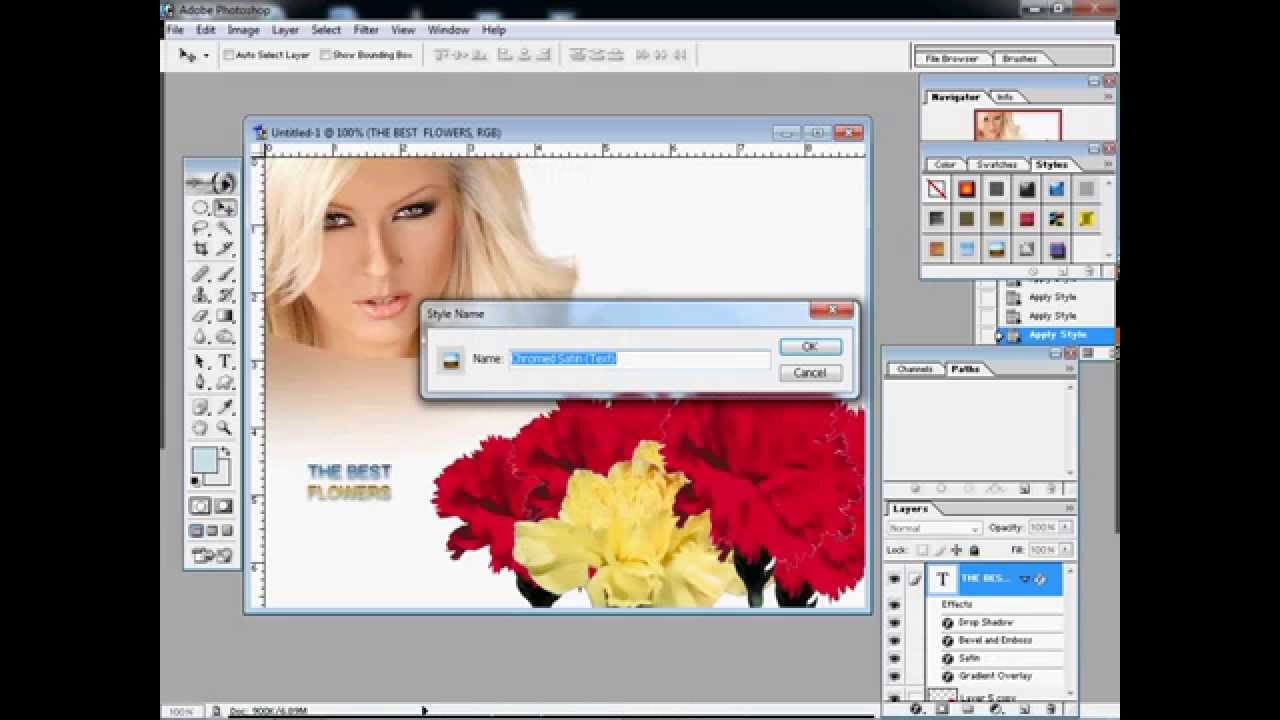Select the Zoom magnifier tool
This screenshot has width=1280, height=720.
click(225, 428)
